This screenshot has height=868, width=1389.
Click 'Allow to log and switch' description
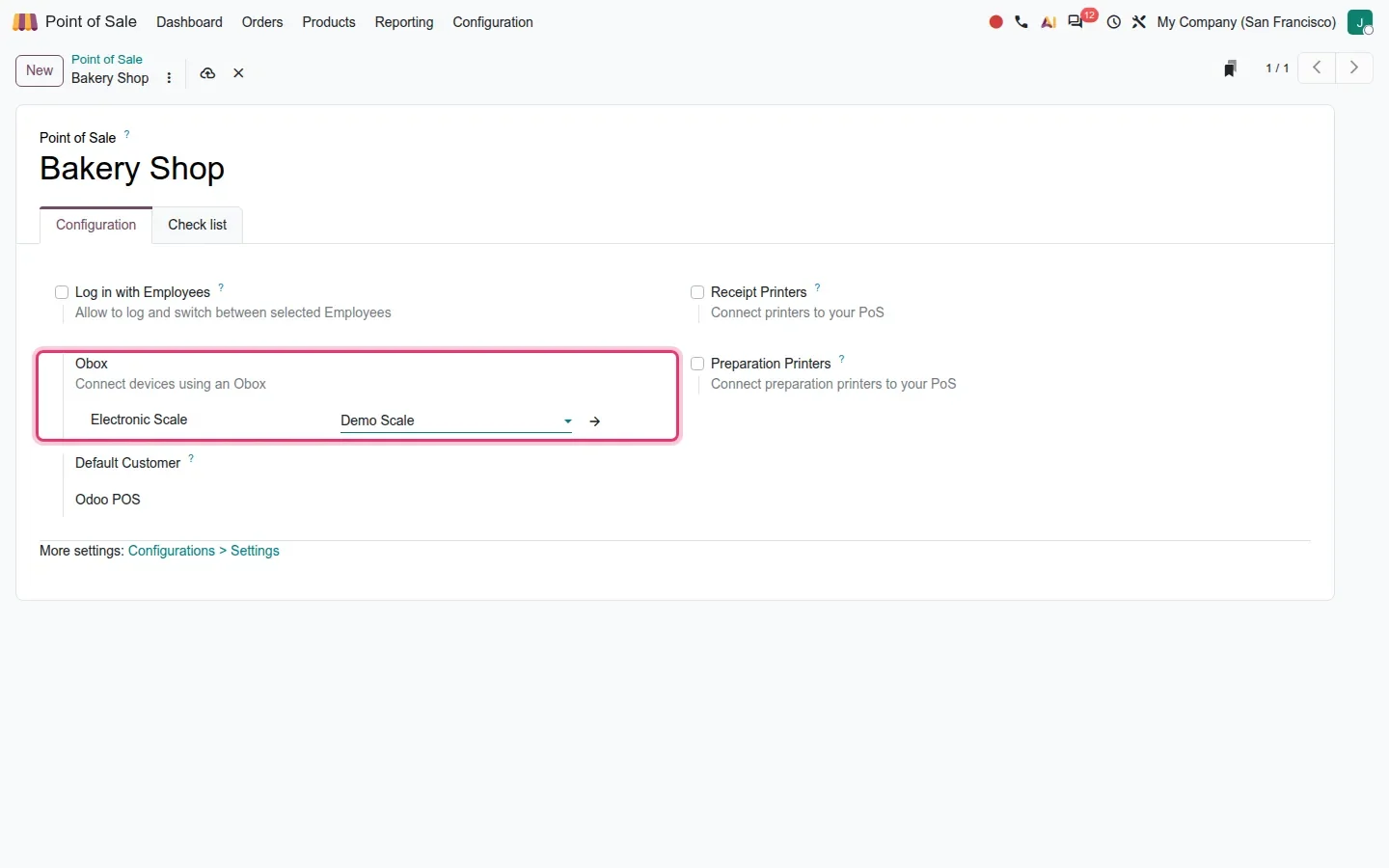[x=233, y=312]
